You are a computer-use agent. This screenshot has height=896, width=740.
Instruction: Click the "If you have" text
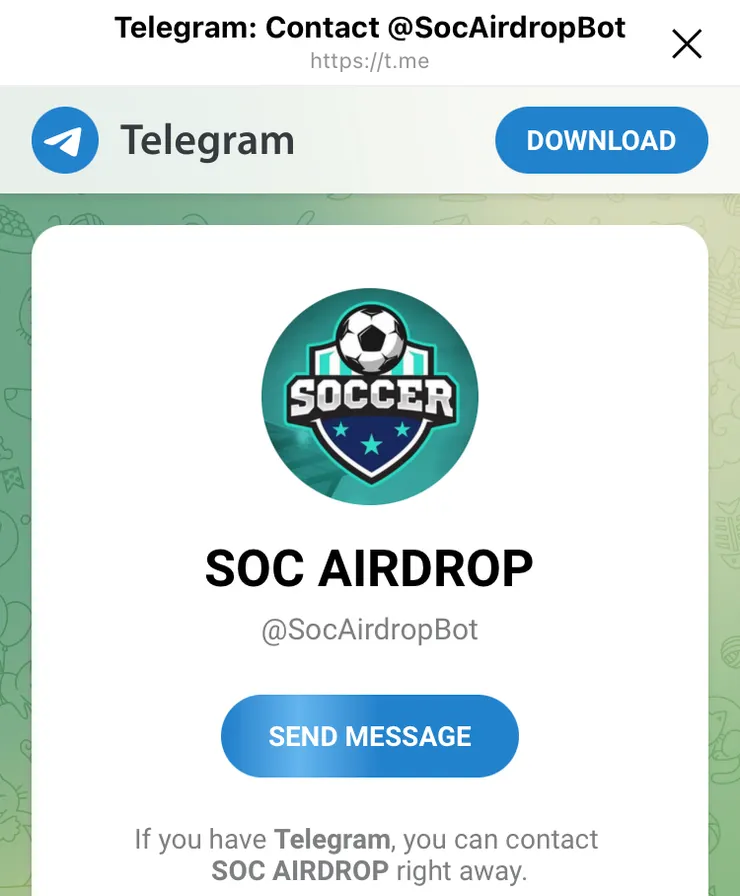point(201,840)
